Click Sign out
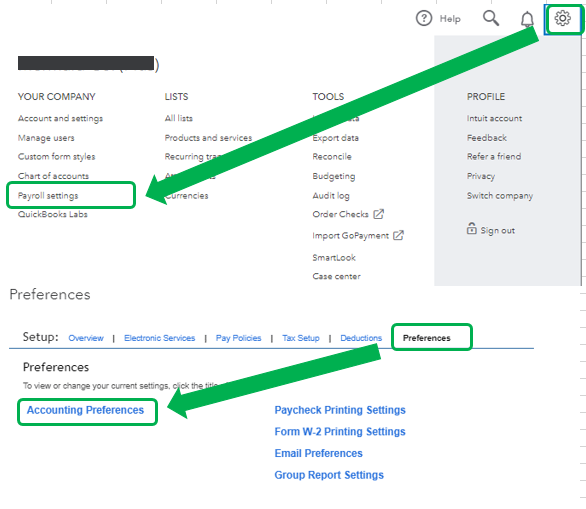 [x=497, y=231]
